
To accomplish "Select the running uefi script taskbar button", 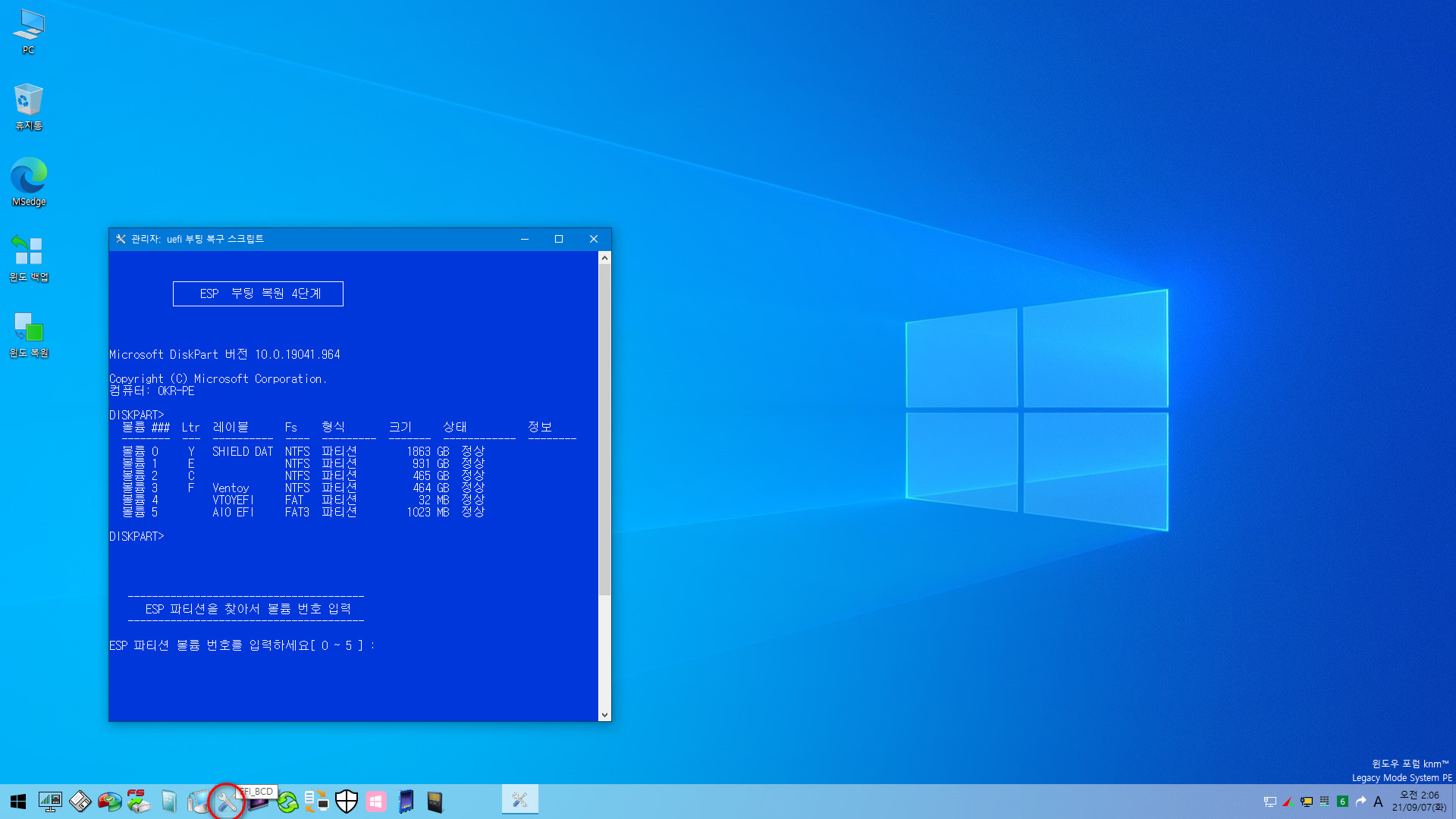I will coord(520,800).
